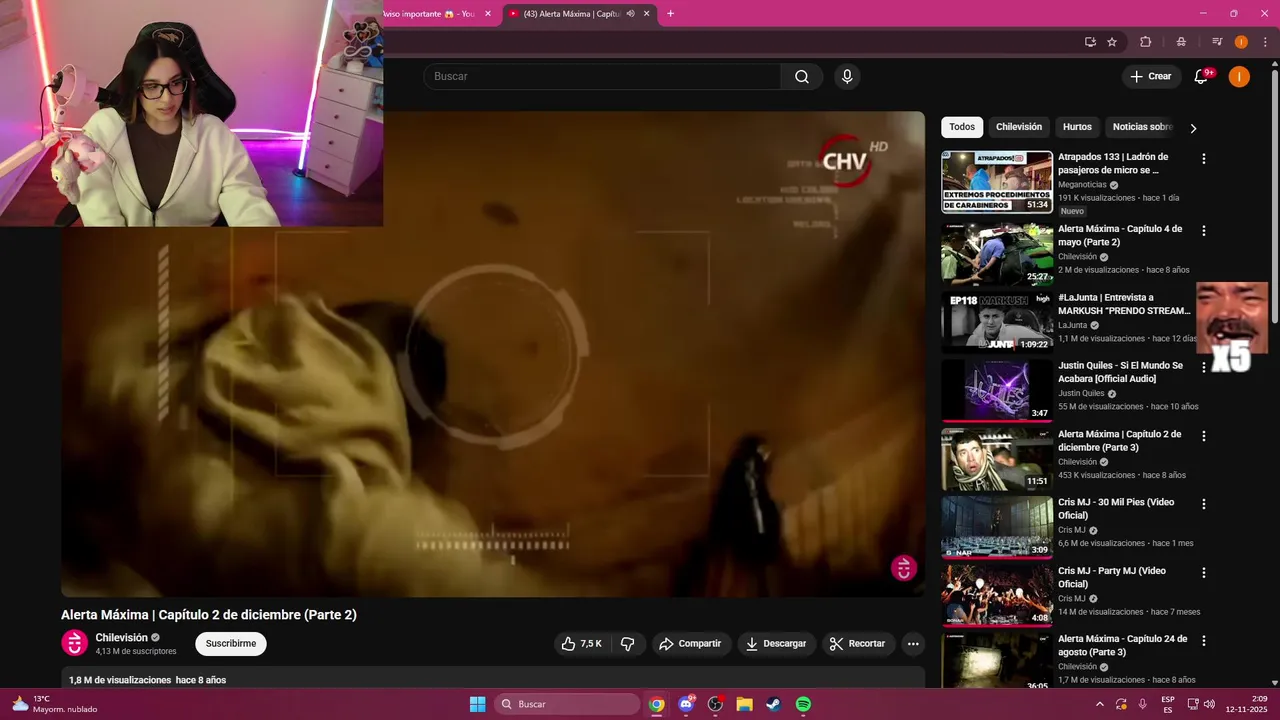Open Windows Start menu
This screenshot has width=1280, height=720.
point(477,704)
